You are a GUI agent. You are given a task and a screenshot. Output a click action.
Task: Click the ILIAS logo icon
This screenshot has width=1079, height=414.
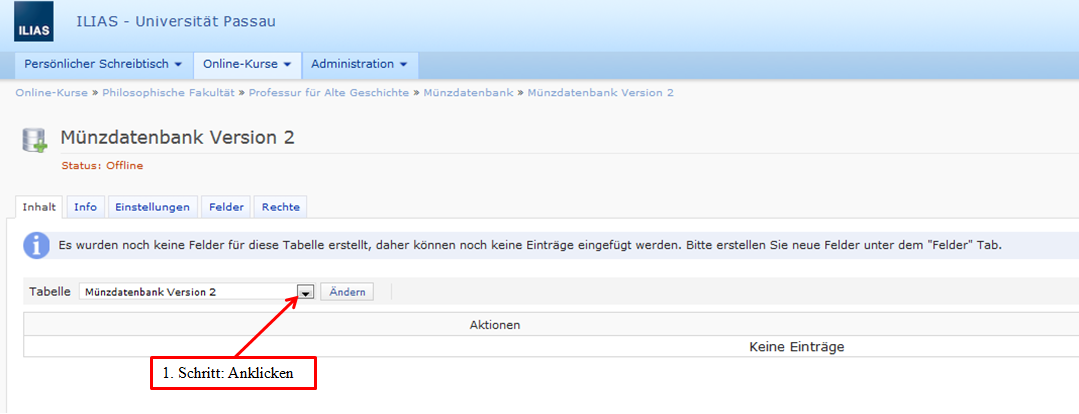pos(33,23)
